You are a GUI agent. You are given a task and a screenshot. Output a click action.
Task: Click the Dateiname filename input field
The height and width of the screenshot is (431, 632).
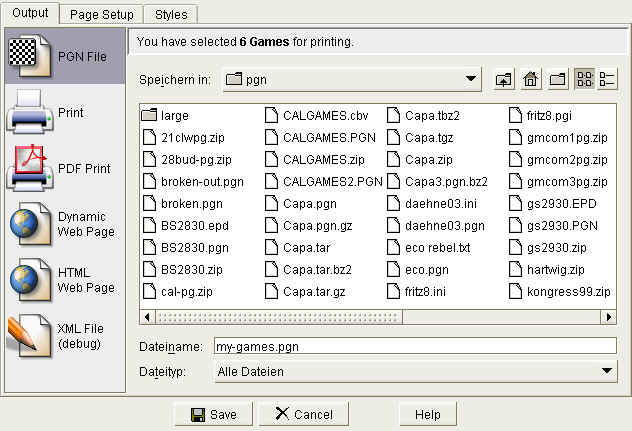(x=415, y=347)
